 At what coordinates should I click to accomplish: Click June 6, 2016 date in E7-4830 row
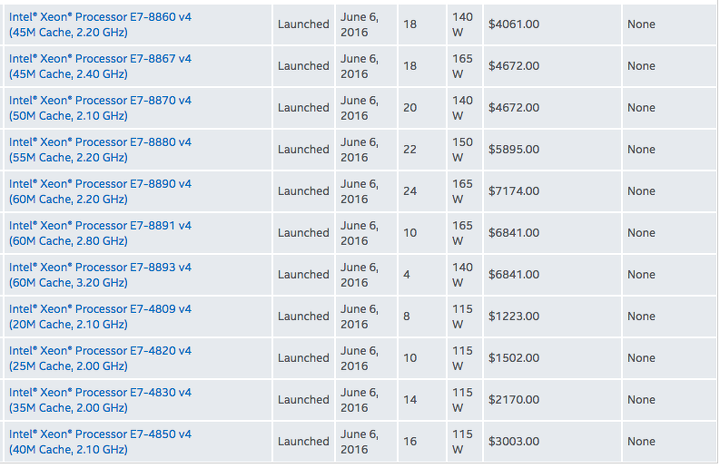coord(360,400)
